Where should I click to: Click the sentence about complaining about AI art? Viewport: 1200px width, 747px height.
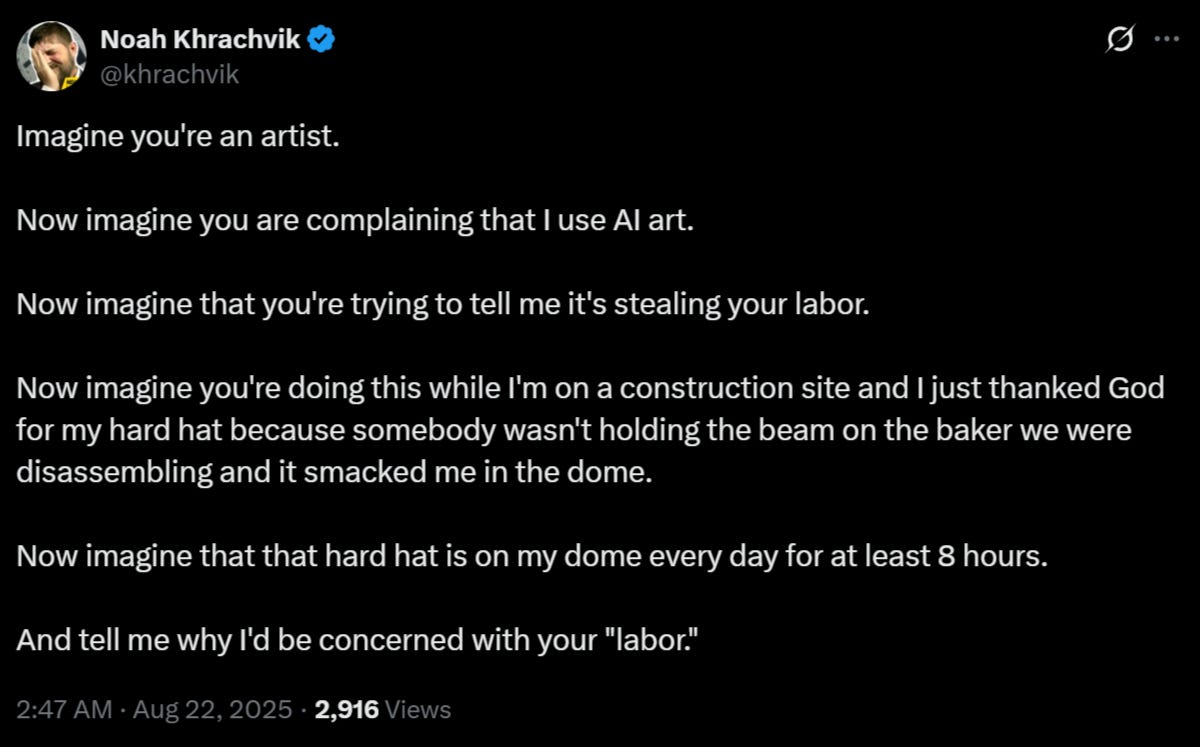tap(354, 220)
